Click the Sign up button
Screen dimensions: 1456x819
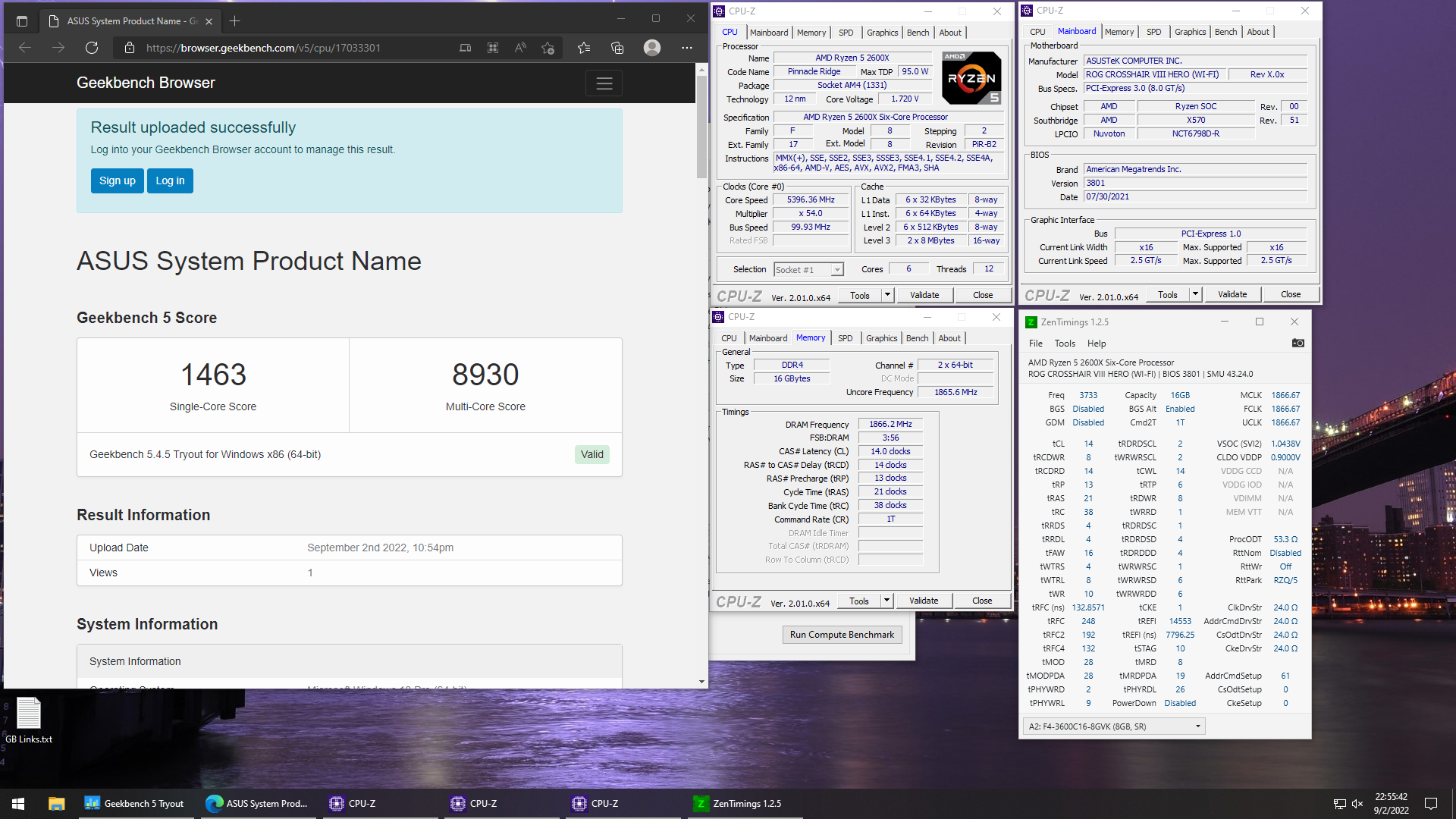tap(118, 180)
